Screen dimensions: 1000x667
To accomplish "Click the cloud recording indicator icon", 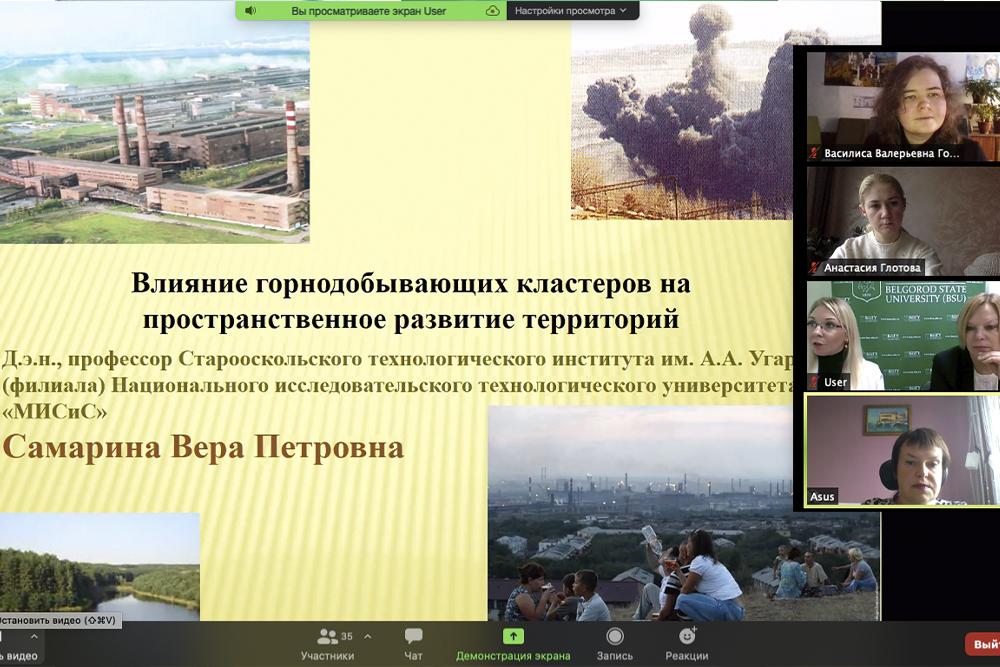I will click(x=492, y=10).
